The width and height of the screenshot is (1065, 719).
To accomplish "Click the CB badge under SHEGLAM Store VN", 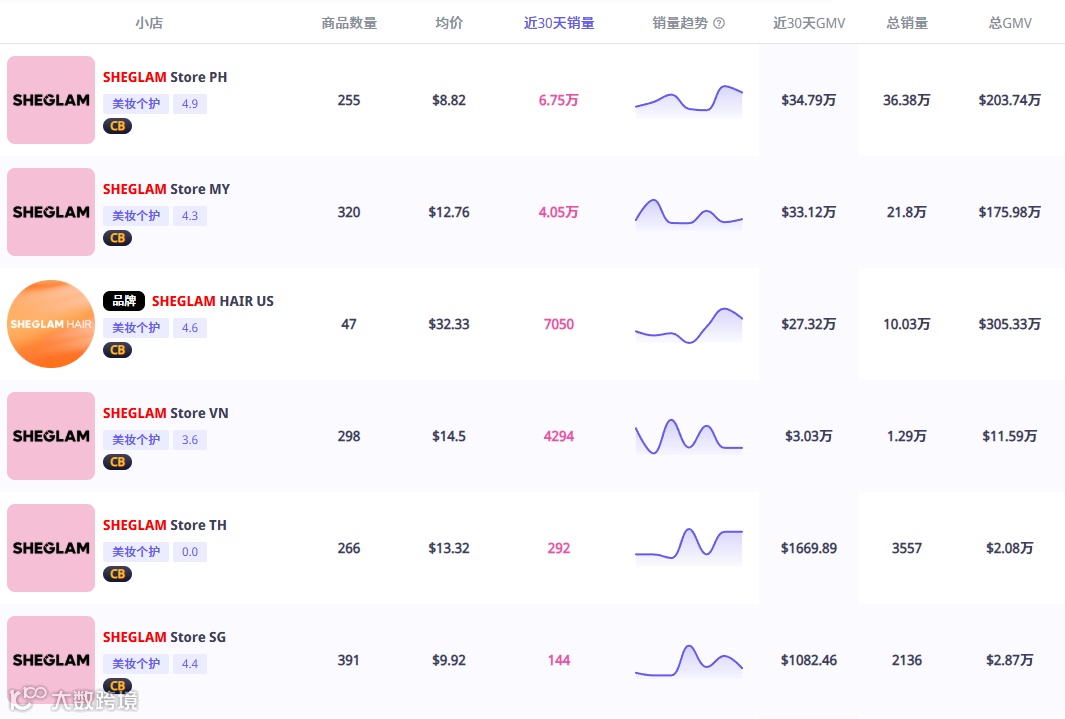I will click(117, 462).
